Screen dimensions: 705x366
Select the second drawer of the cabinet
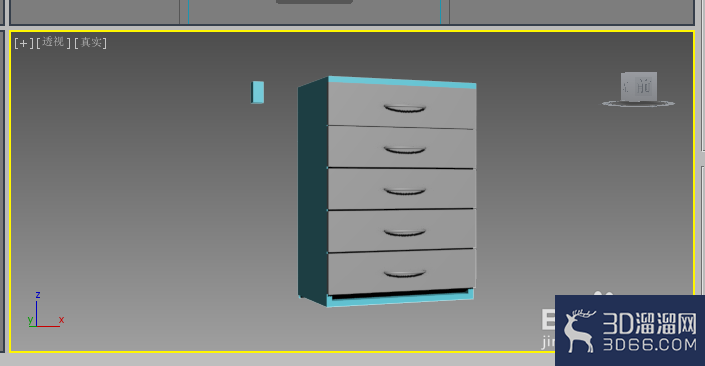pyautogui.click(x=402, y=147)
